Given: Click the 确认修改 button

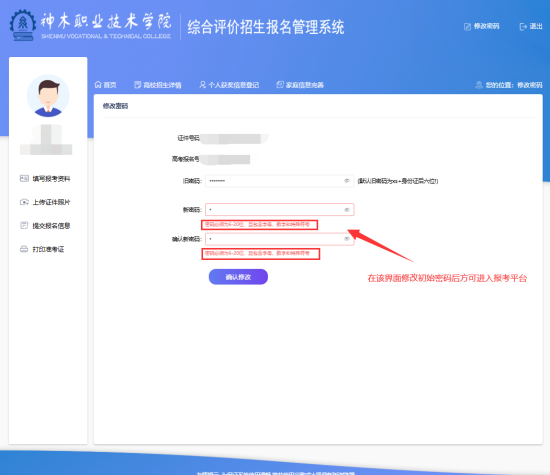Looking at the screenshot, I should [238, 277].
